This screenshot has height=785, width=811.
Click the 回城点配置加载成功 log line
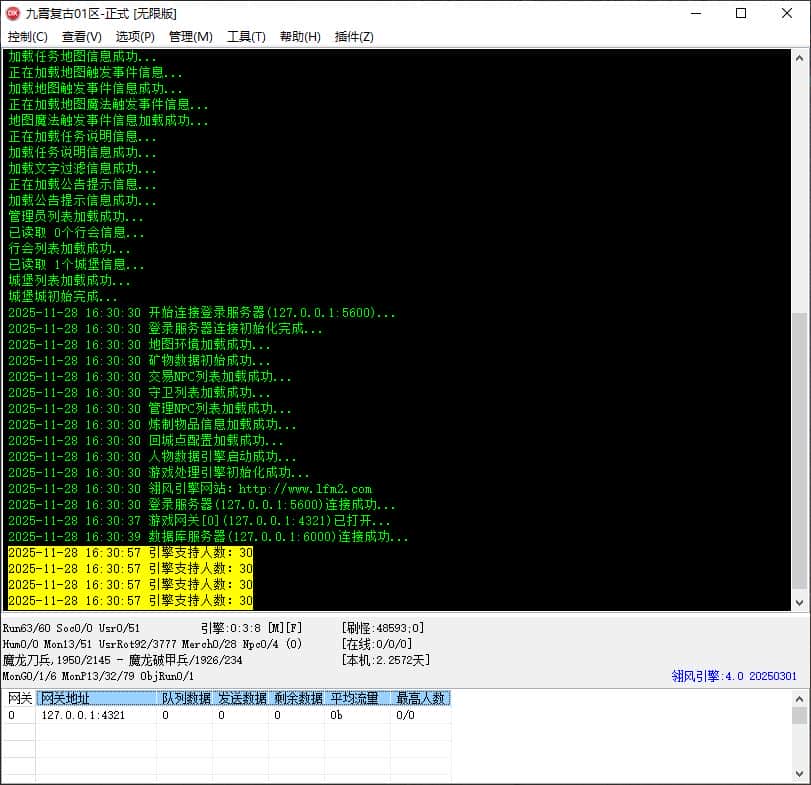146,441
